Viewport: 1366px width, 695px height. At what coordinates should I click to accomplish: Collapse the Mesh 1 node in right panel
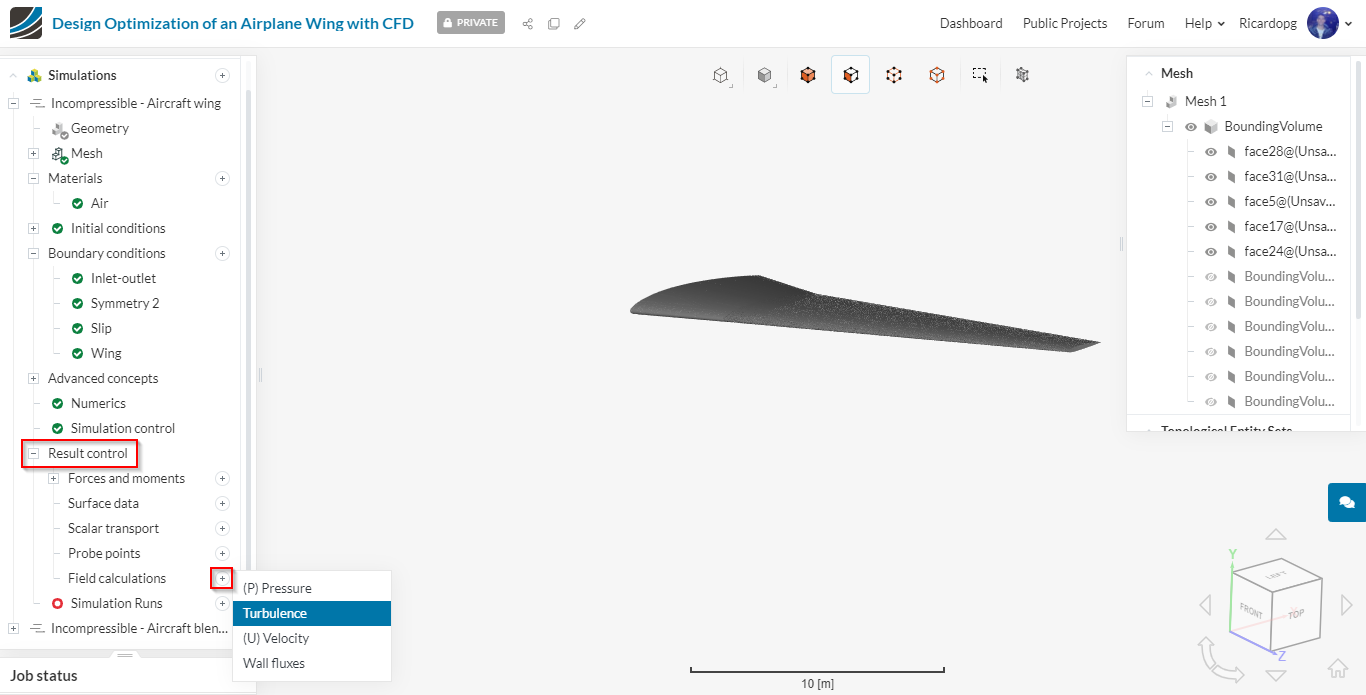pyautogui.click(x=1147, y=101)
